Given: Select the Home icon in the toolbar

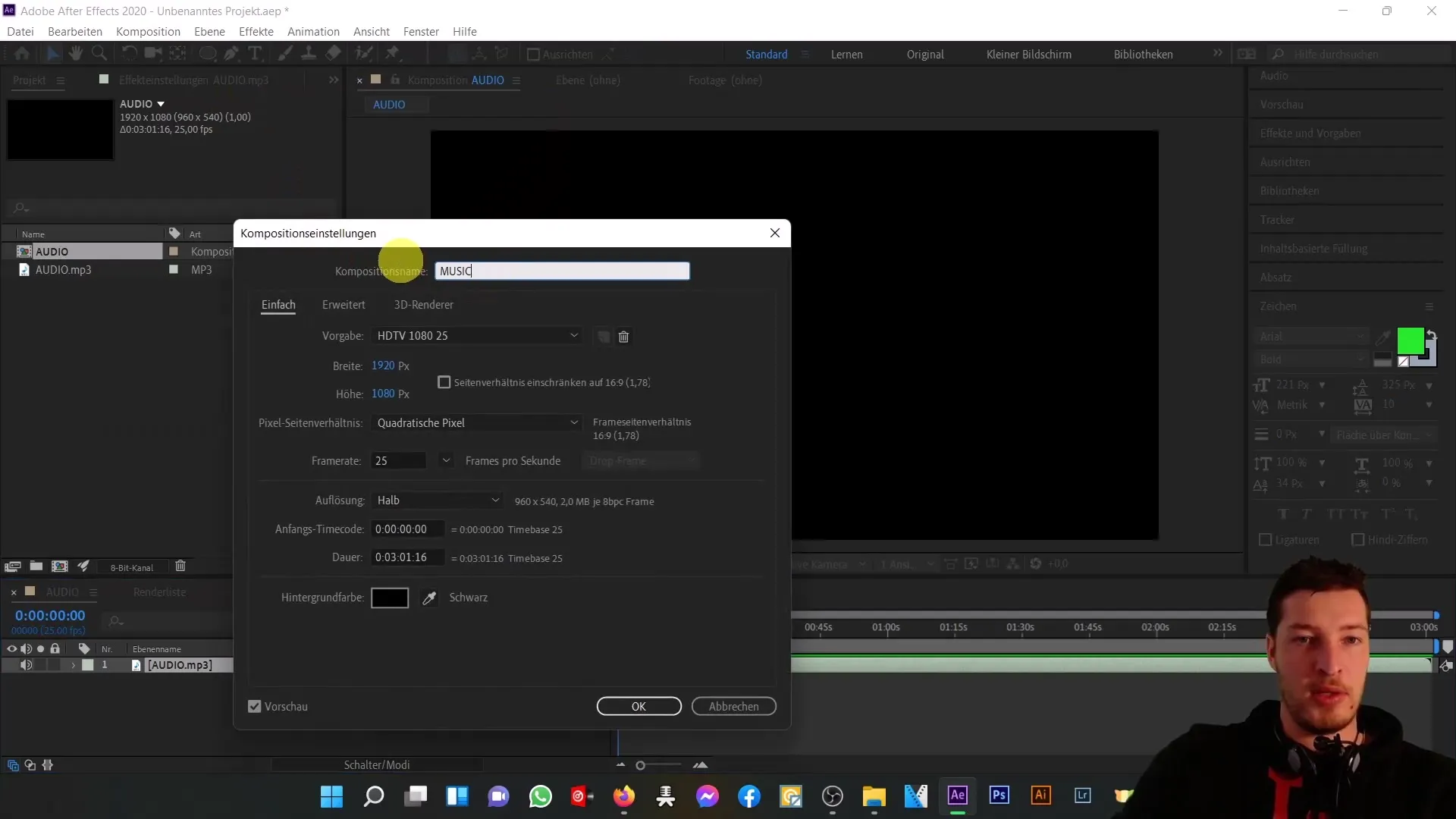Looking at the screenshot, I should click(x=22, y=54).
